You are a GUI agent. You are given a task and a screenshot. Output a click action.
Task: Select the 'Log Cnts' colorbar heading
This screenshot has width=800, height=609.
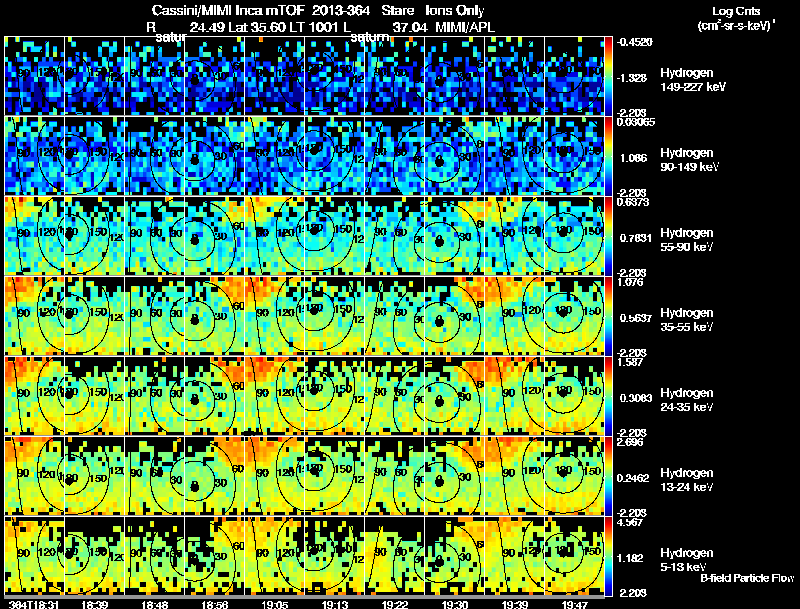[x=736, y=11]
